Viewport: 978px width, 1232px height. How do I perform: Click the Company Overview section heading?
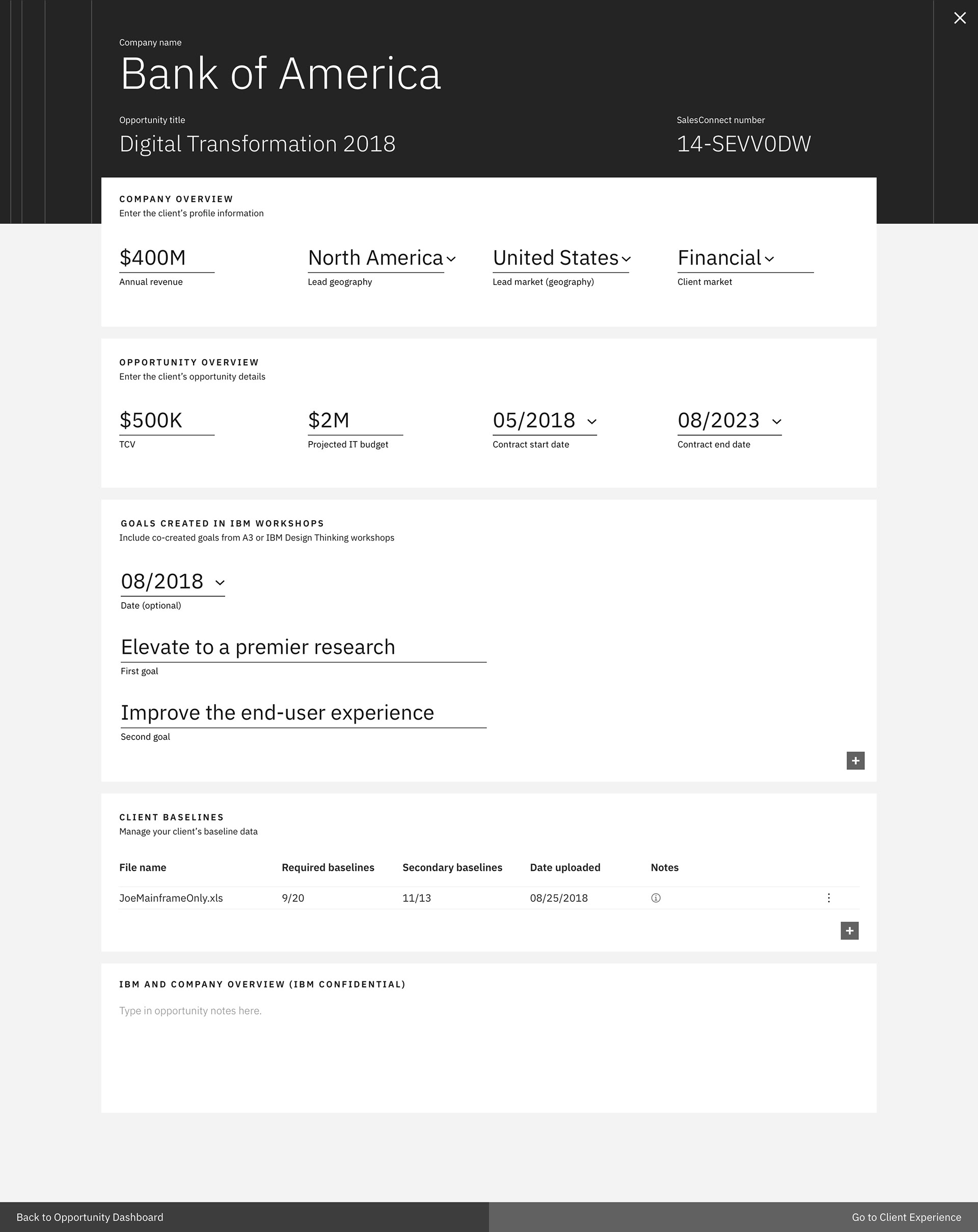coord(176,199)
